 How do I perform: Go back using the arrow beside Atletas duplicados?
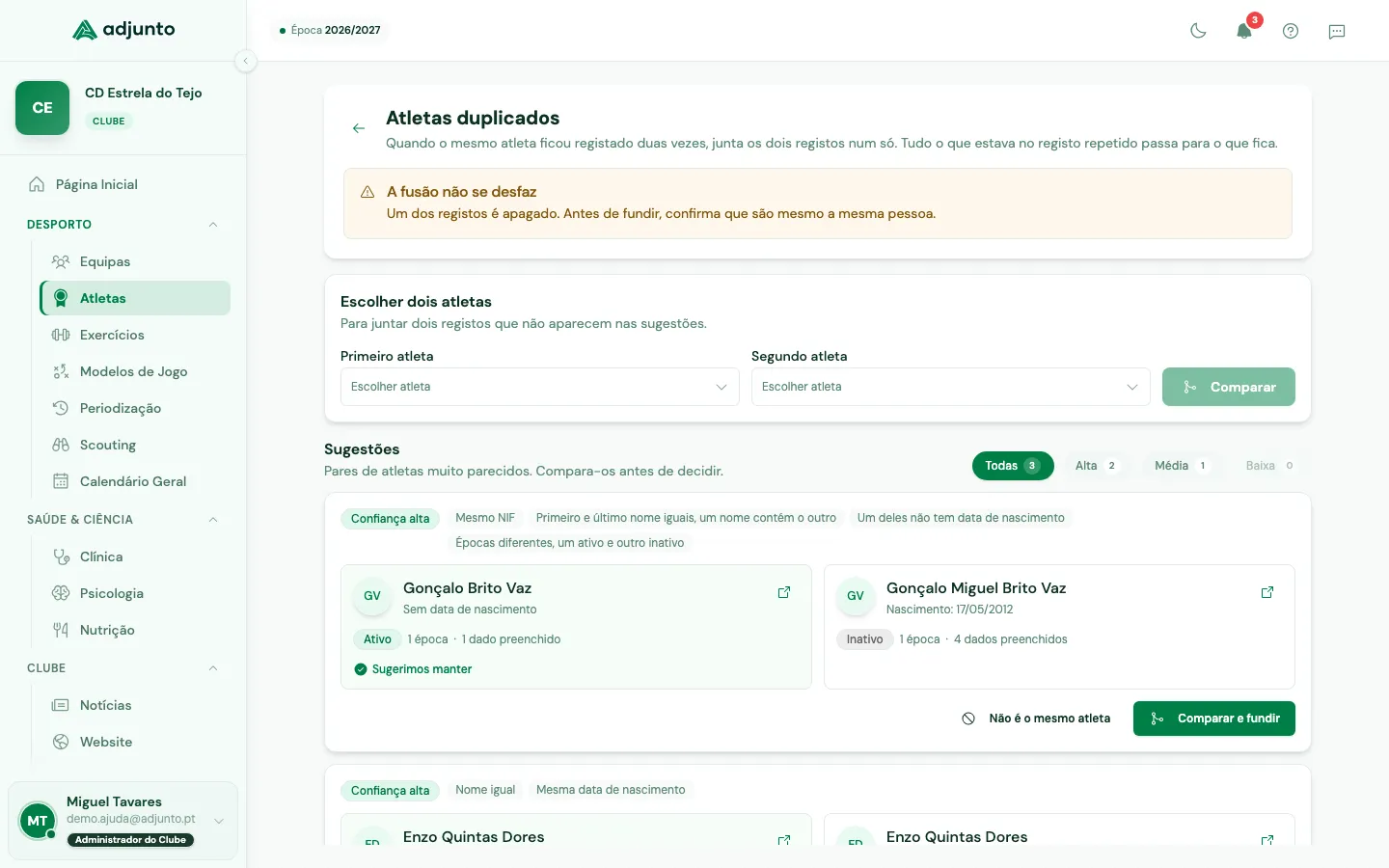pos(359,128)
